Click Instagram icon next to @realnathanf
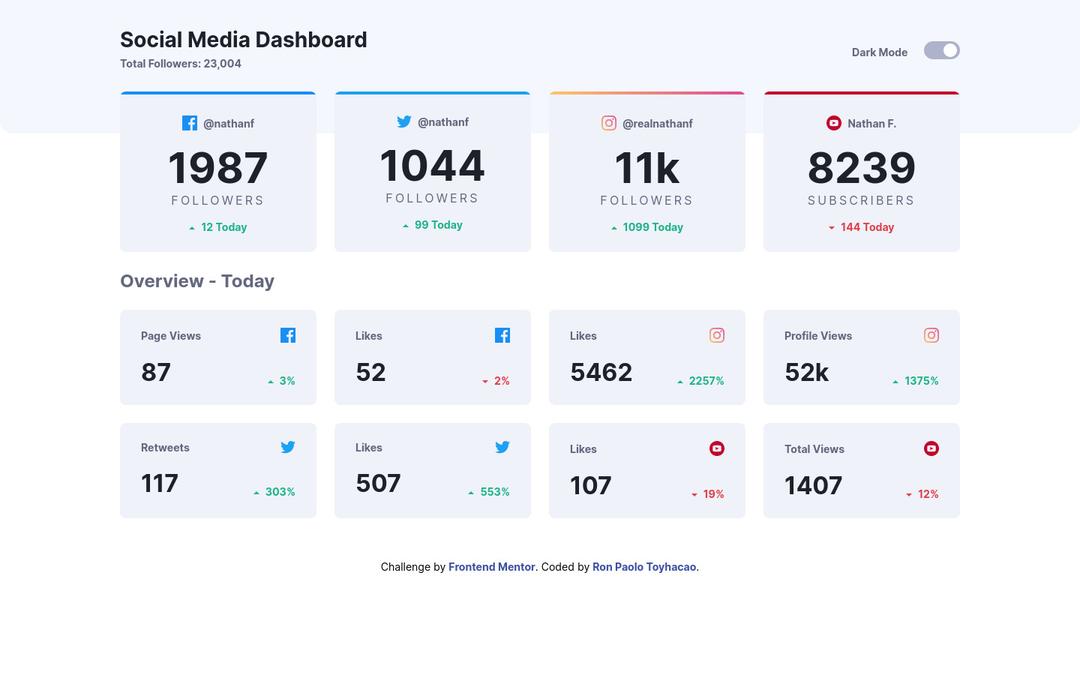 click(609, 123)
